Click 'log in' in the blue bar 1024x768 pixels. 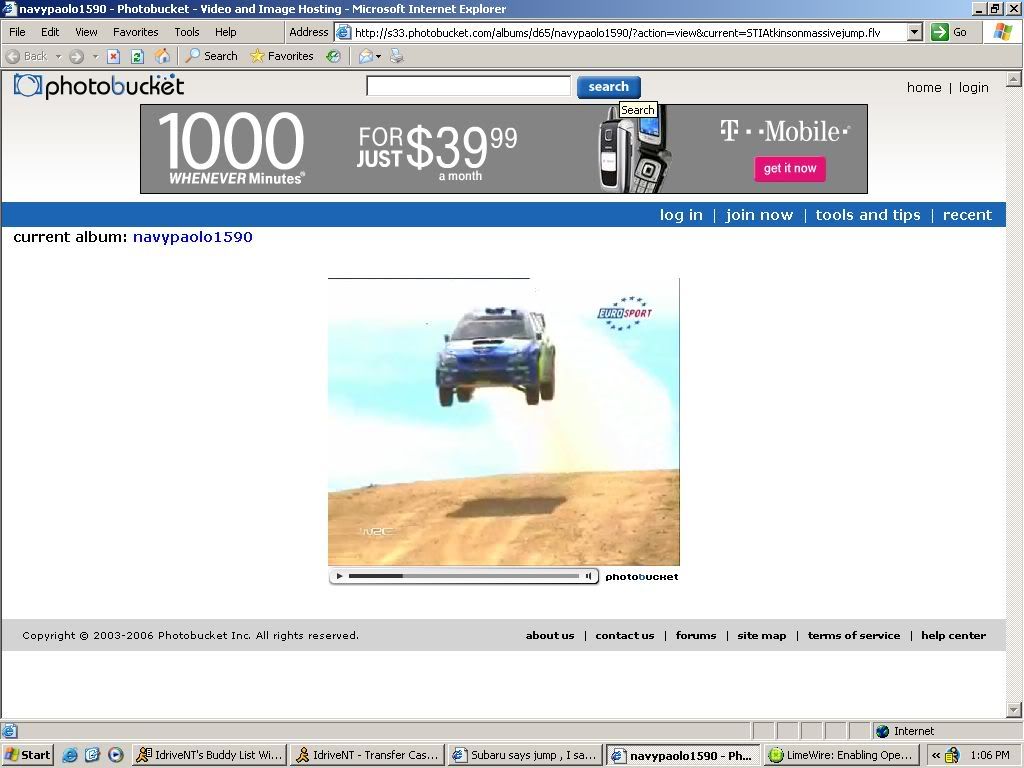pos(681,215)
